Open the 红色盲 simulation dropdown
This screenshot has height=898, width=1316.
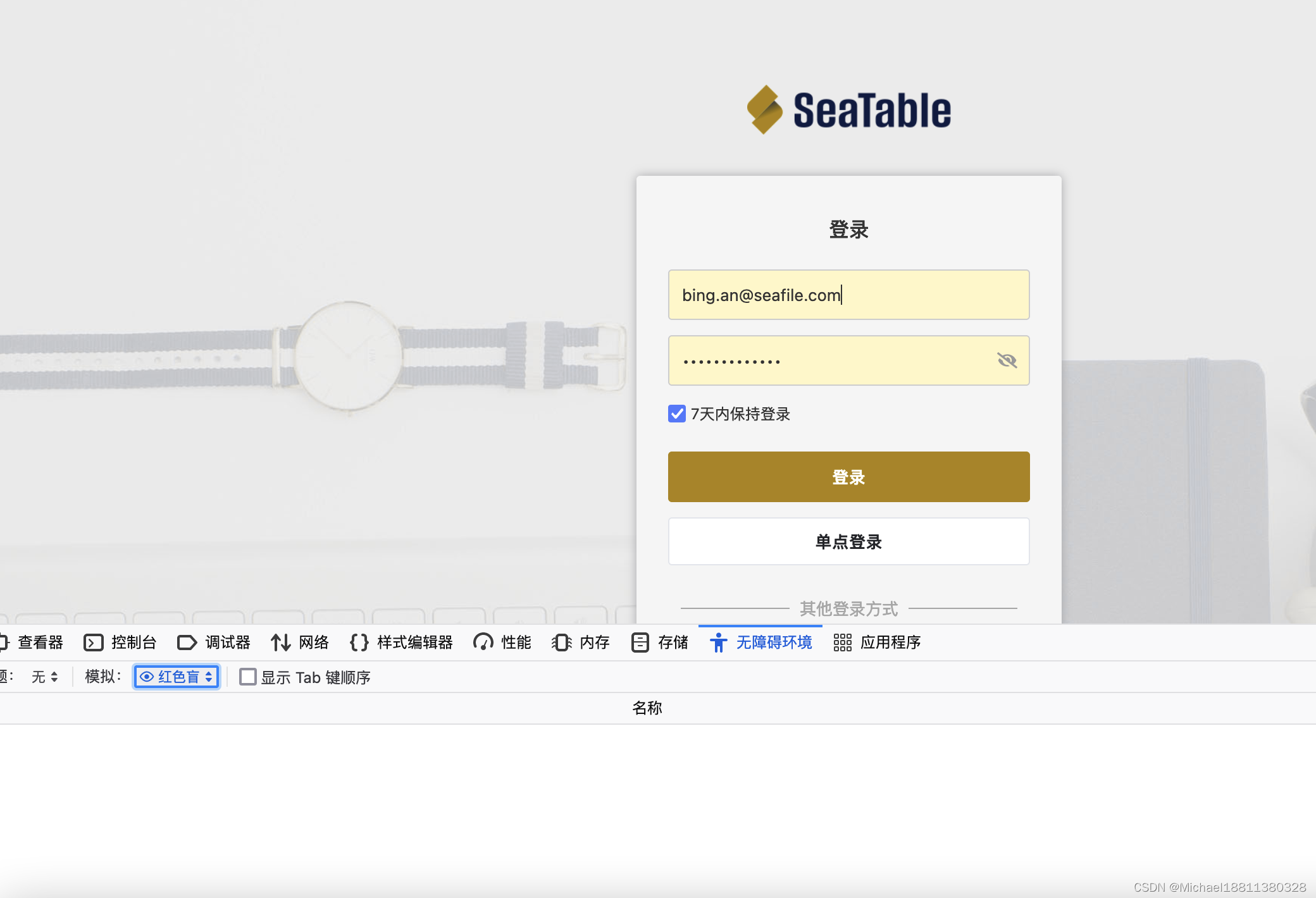177,677
